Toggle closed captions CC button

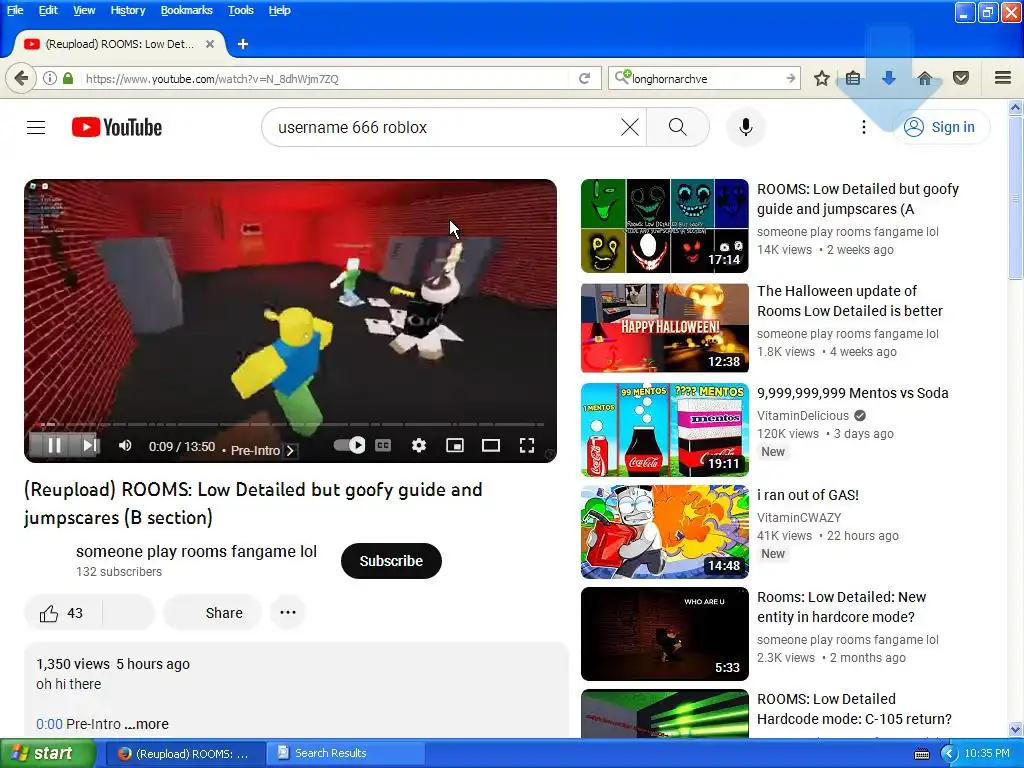coord(383,445)
